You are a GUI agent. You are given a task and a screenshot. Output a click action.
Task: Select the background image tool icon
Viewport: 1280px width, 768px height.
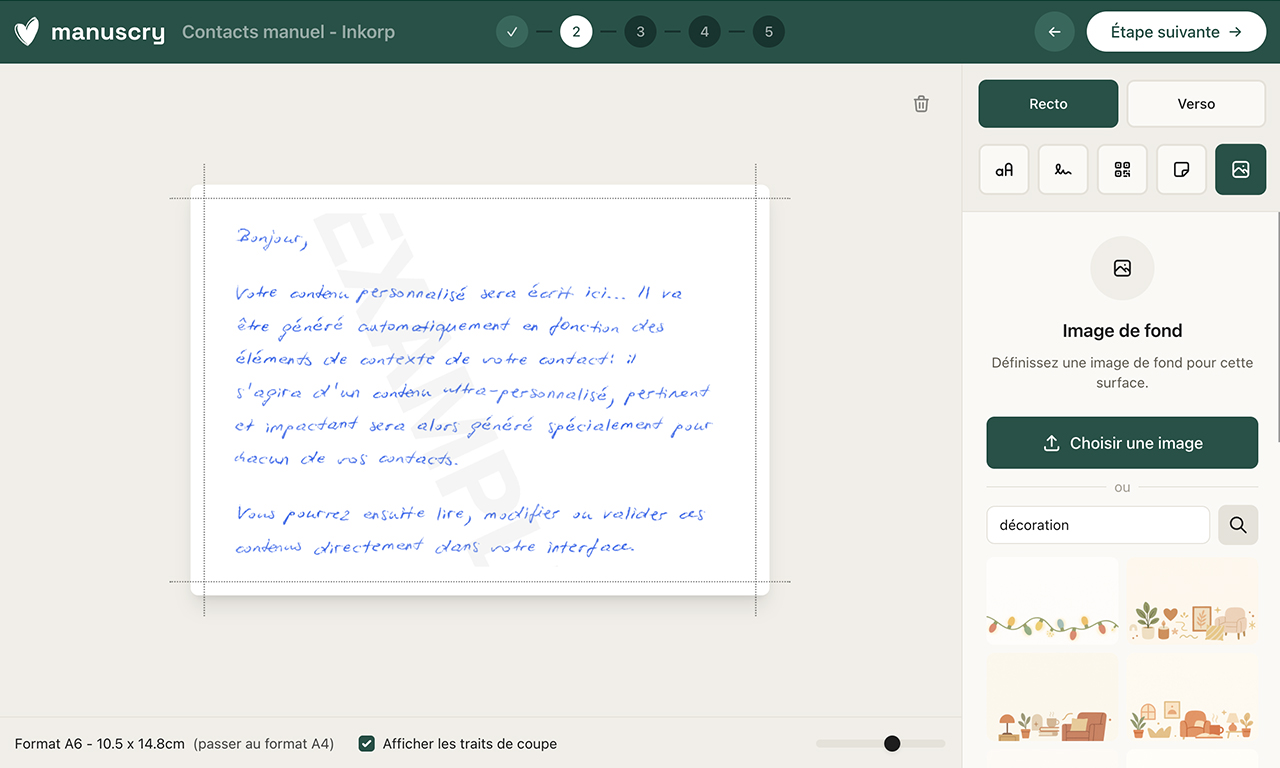tap(1240, 170)
